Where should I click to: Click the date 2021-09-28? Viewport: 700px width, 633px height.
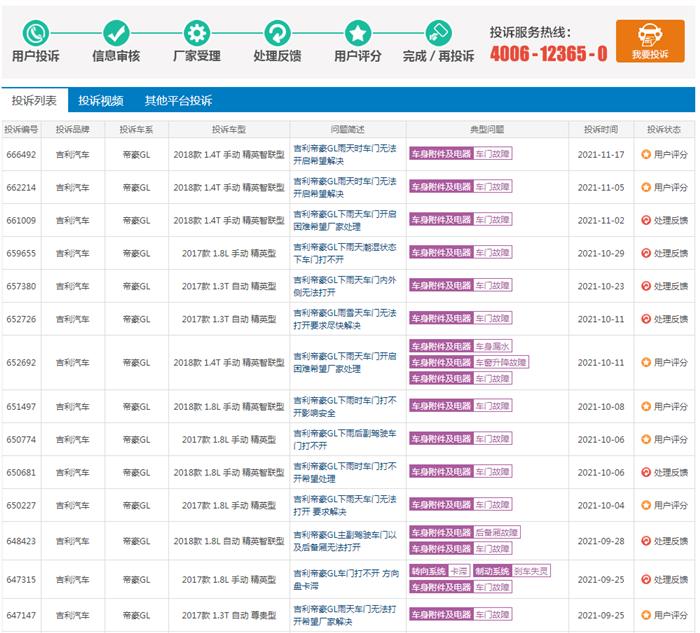point(601,541)
